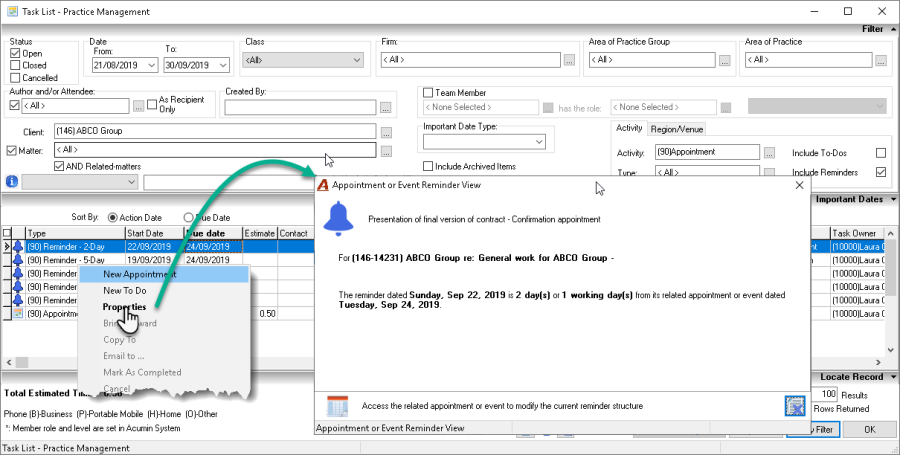Switch to the Activity tab
Viewport: 900px width, 455px height.
(x=629, y=129)
